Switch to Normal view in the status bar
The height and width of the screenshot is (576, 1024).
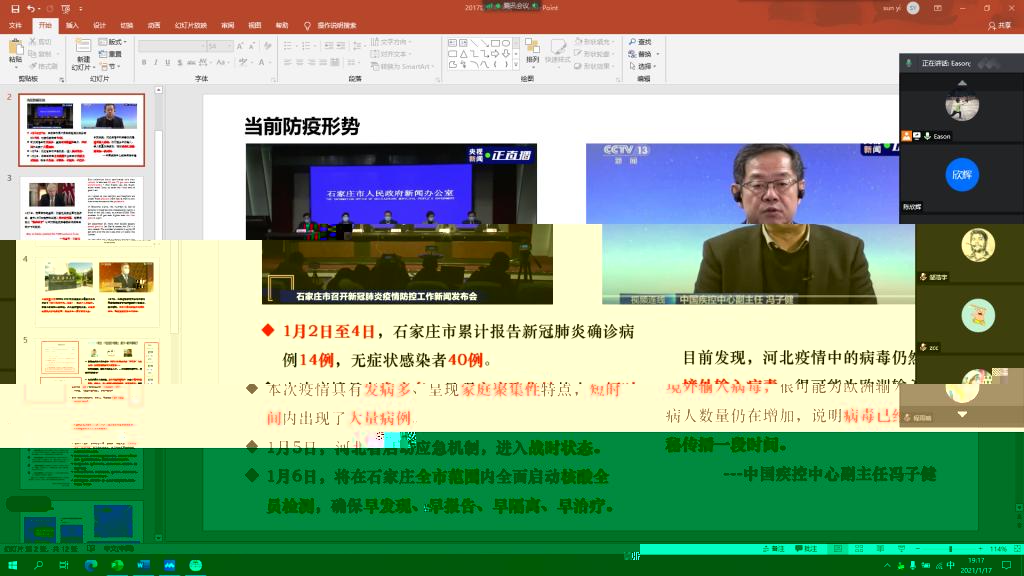coord(838,549)
